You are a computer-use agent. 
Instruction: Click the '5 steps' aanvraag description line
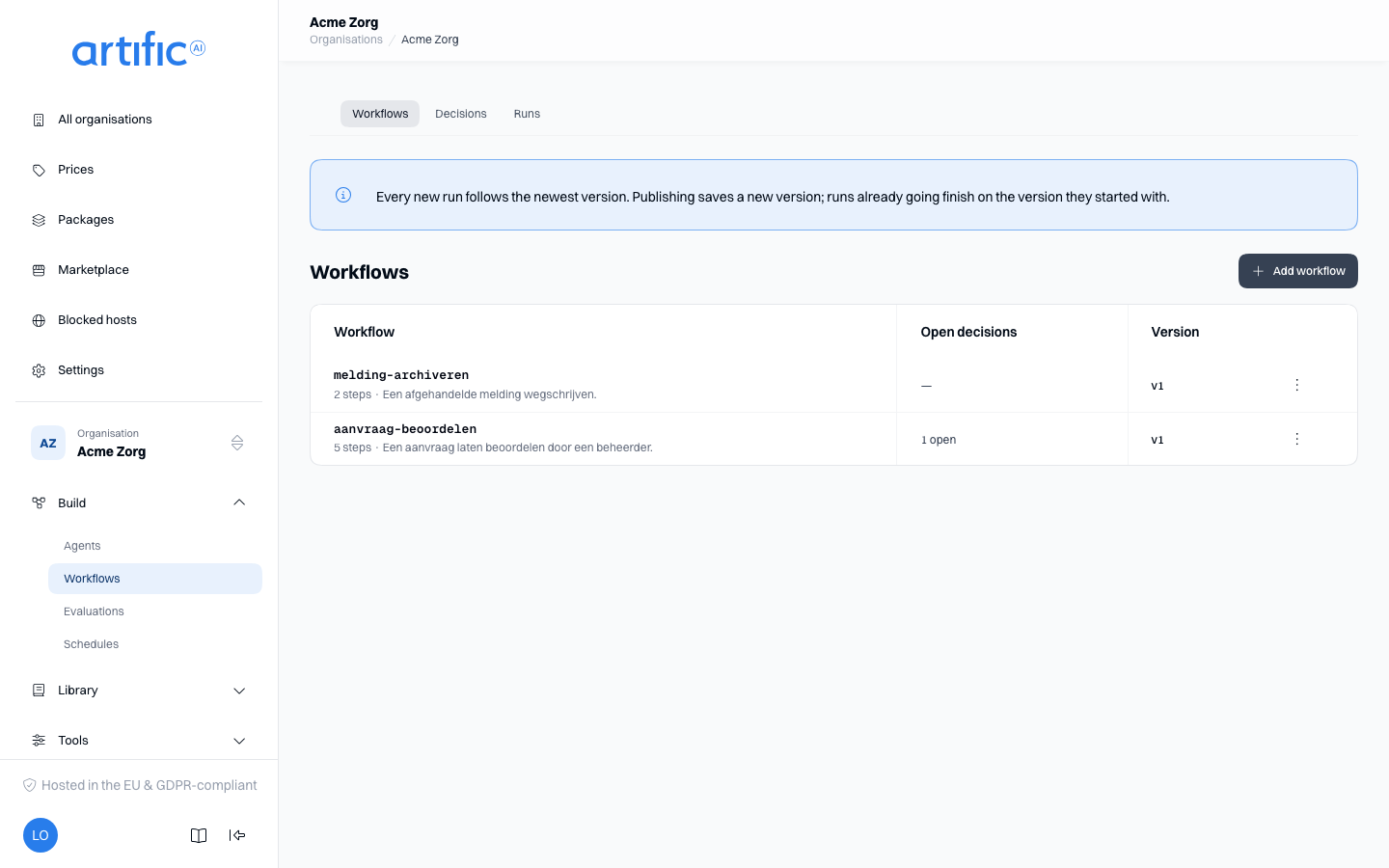coord(493,448)
